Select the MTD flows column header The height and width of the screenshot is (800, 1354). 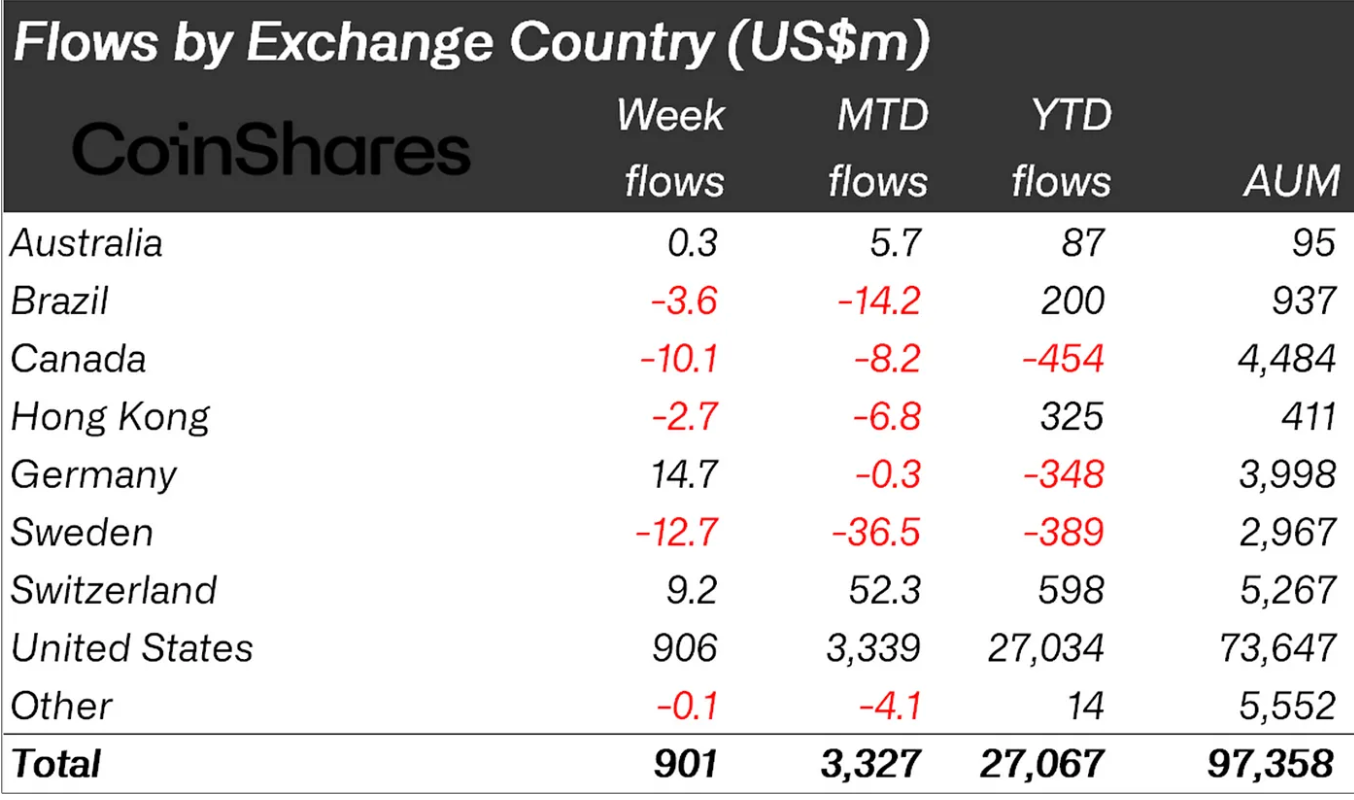coord(879,148)
